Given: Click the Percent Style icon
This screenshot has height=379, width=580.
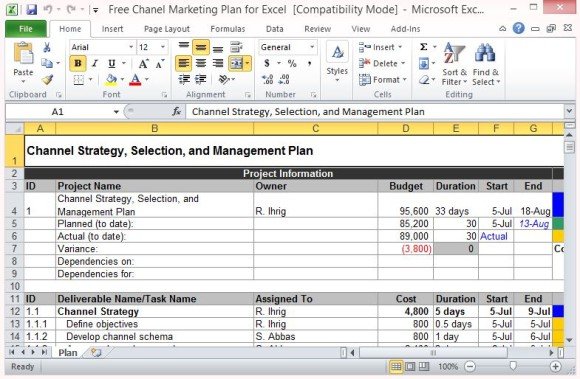Looking at the screenshot, I should pyautogui.click(x=292, y=64).
